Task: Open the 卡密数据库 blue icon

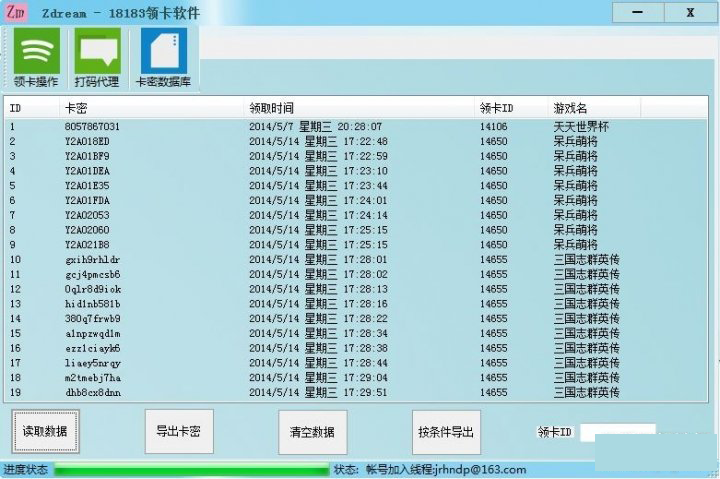Action: click(164, 56)
